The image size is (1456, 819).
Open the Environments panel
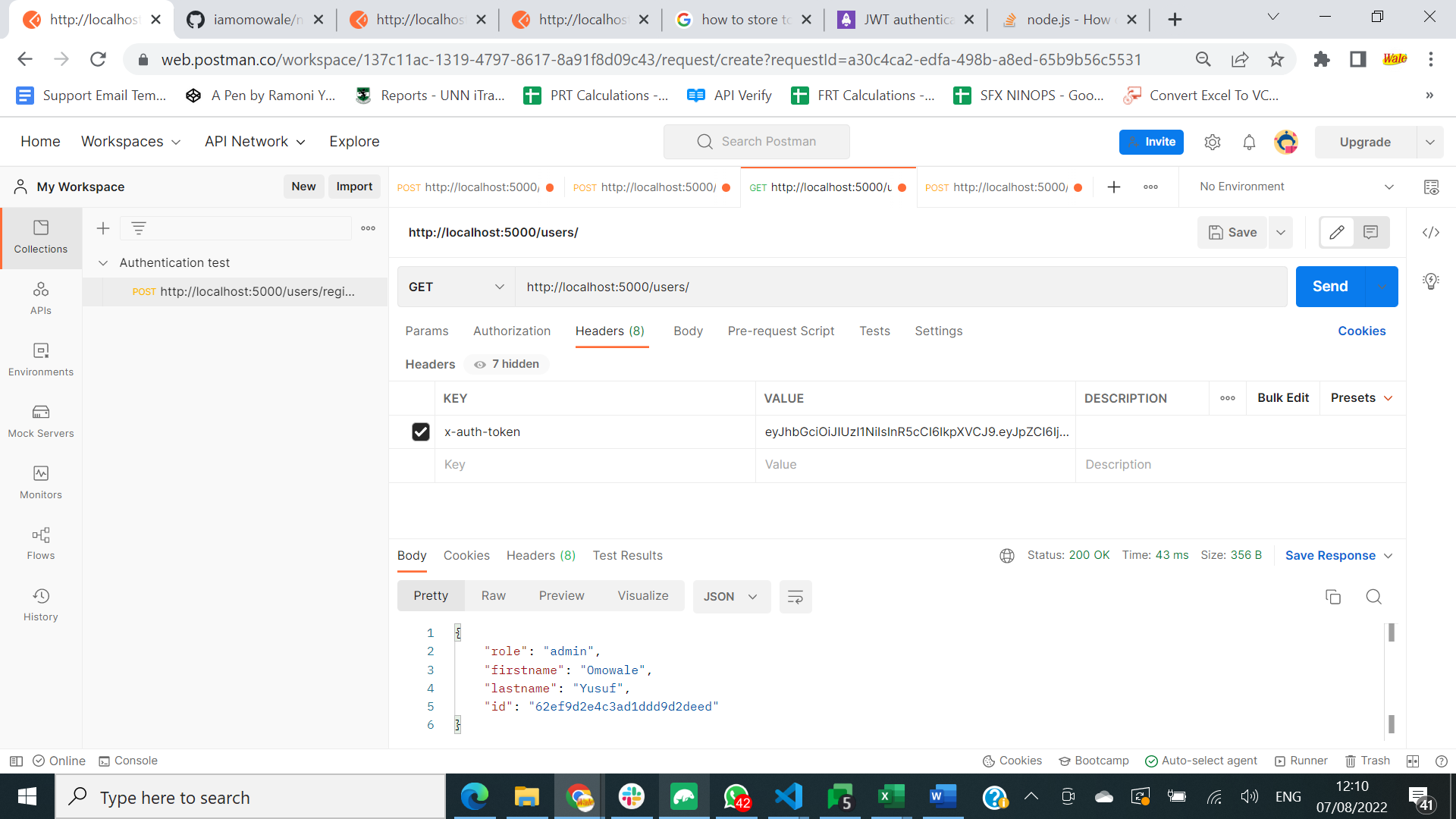point(40,359)
